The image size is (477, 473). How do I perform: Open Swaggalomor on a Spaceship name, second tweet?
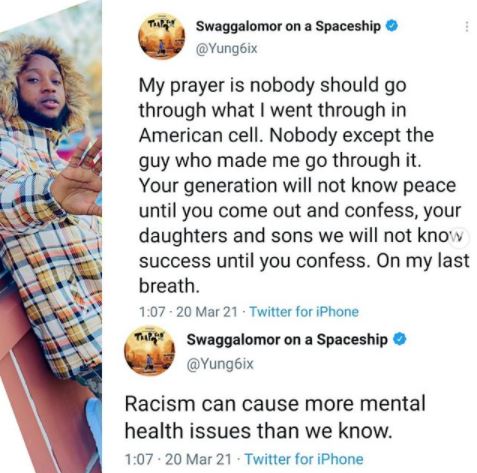(287, 340)
